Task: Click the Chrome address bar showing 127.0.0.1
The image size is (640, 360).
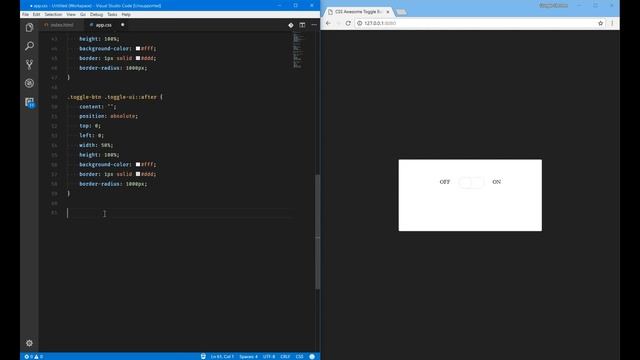Action: pos(478,23)
